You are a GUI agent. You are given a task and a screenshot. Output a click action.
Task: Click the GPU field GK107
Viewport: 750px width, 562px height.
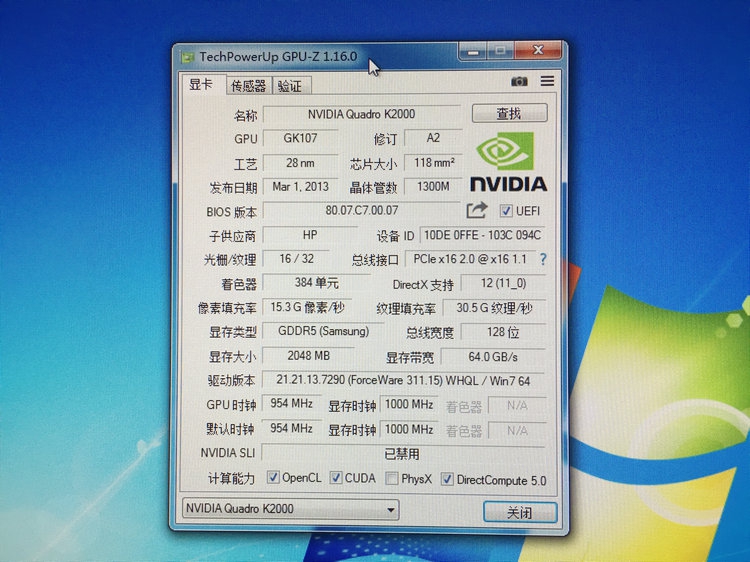coord(300,138)
